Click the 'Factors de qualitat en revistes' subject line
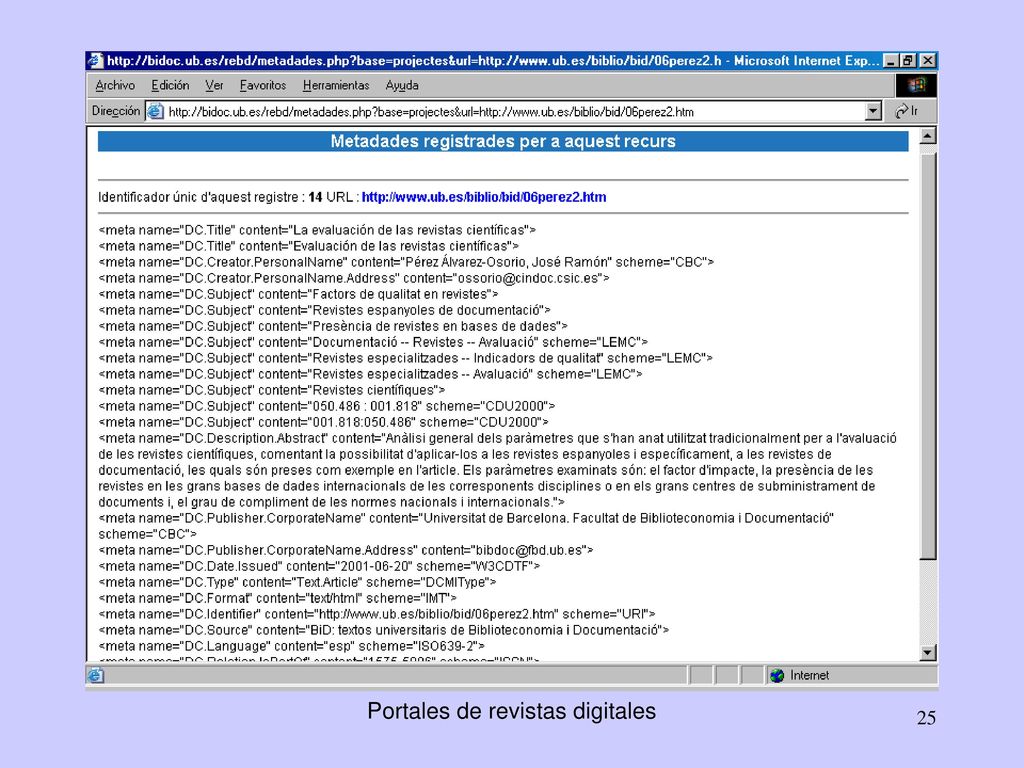The width and height of the screenshot is (1024, 768). (x=298, y=294)
